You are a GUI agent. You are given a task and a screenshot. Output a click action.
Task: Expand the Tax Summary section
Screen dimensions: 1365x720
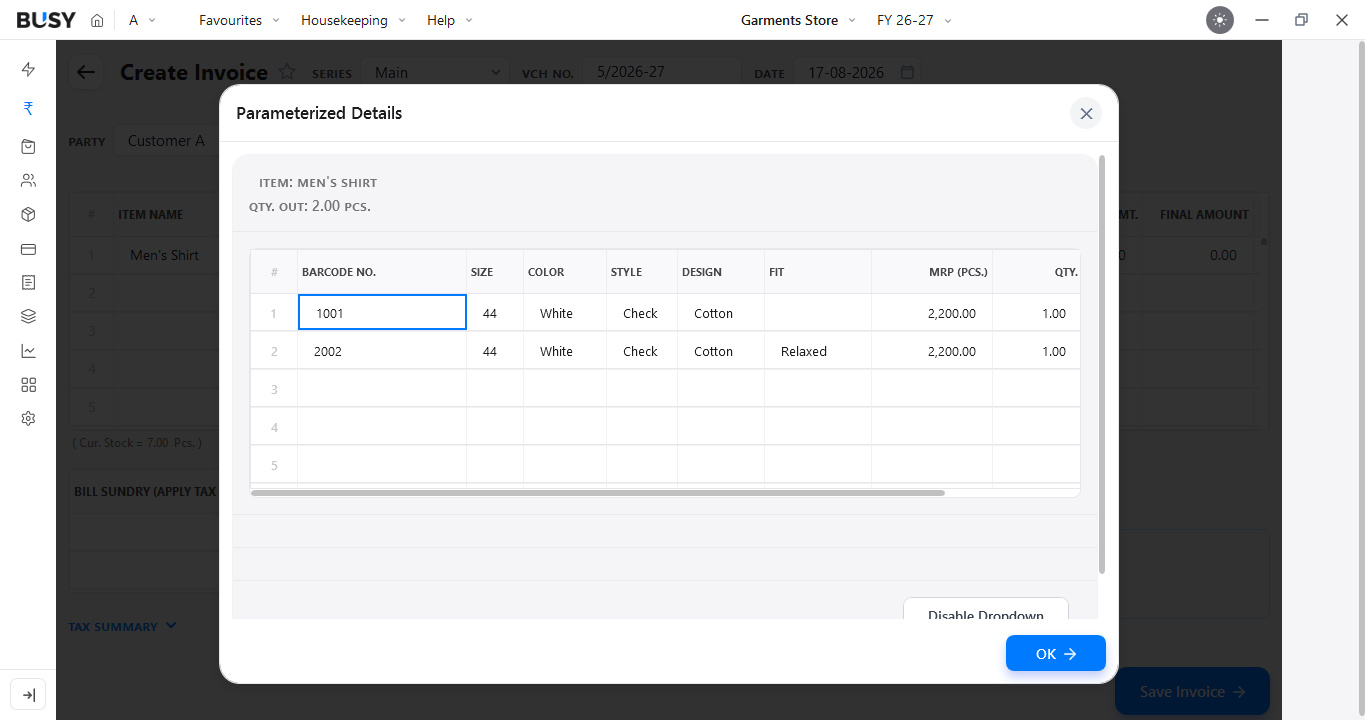[x=122, y=627]
